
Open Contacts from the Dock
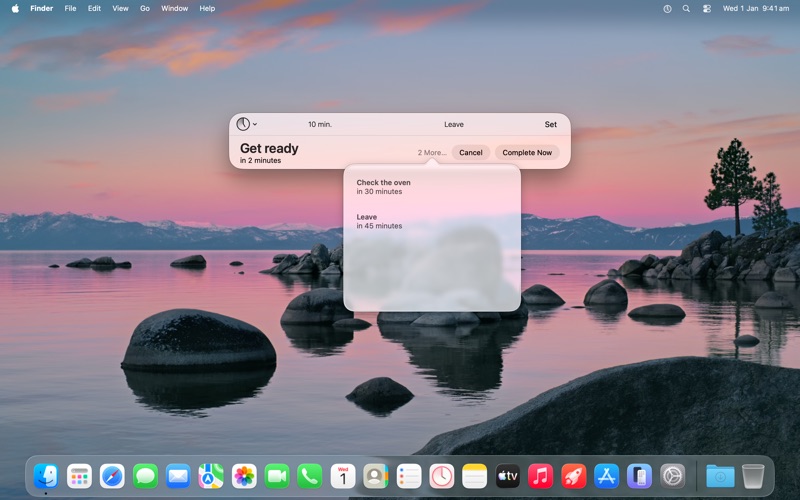376,476
